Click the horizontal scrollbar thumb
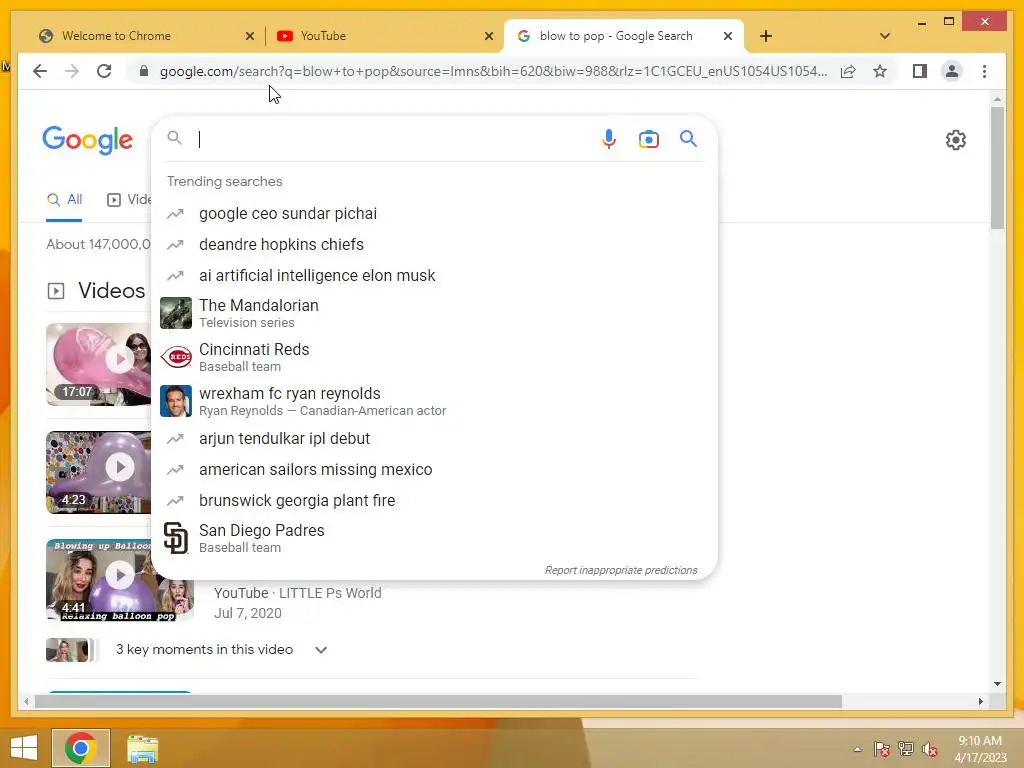 (x=438, y=701)
